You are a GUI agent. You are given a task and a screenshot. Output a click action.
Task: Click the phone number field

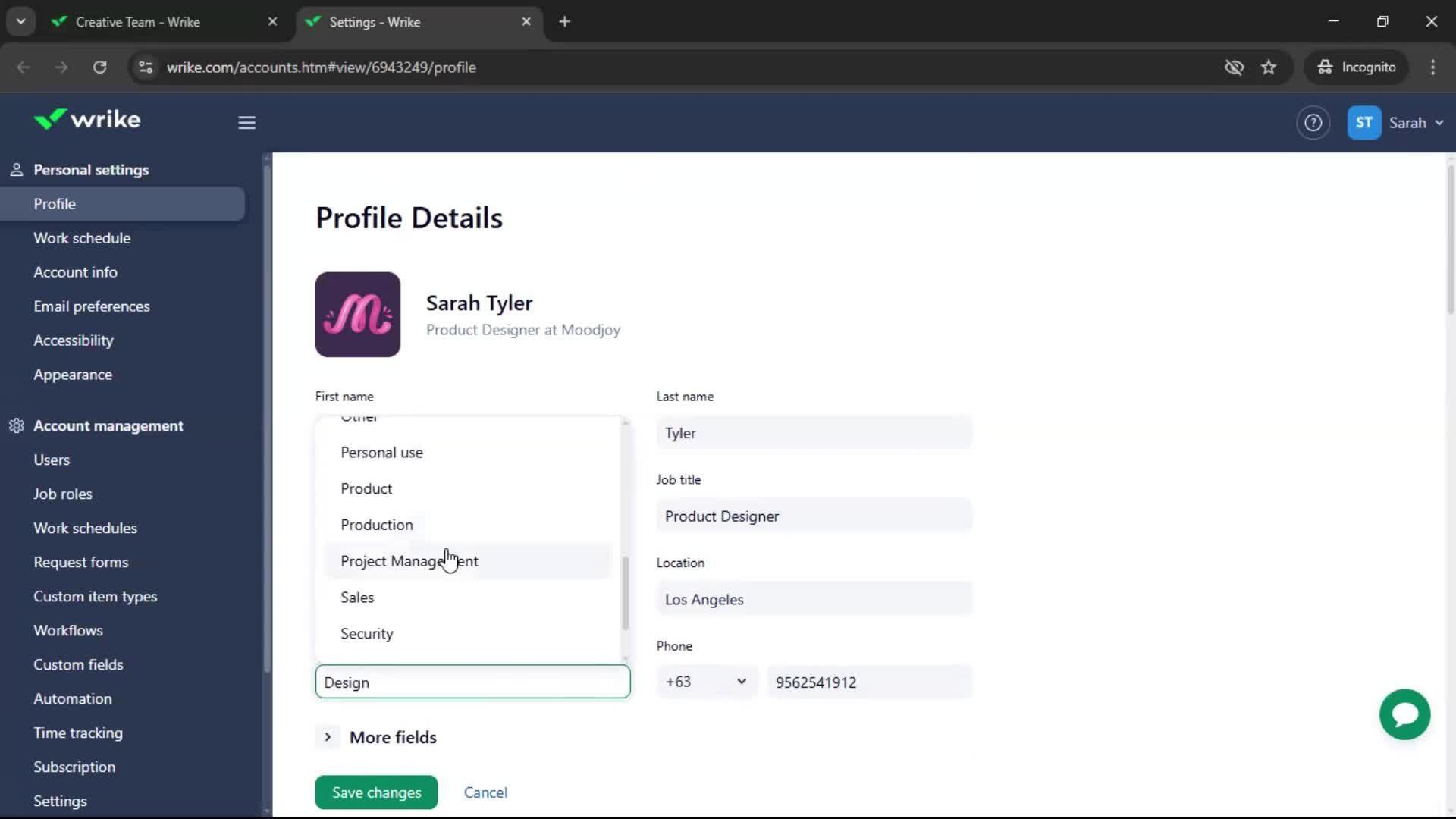[869, 682]
